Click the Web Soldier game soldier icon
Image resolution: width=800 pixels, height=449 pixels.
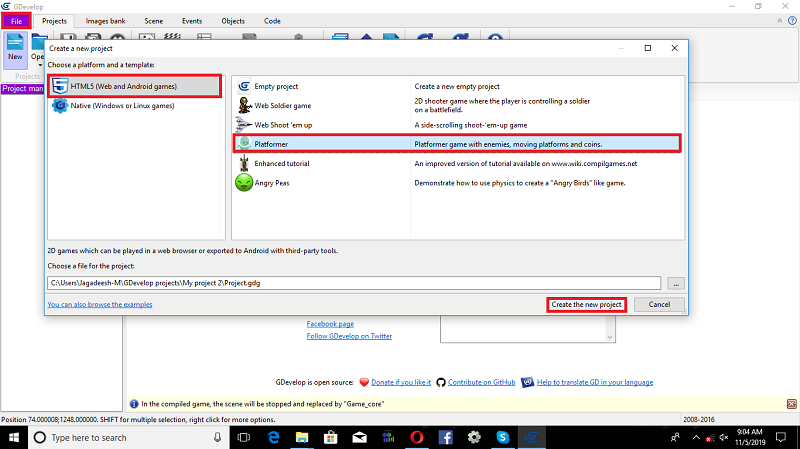[x=244, y=106]
